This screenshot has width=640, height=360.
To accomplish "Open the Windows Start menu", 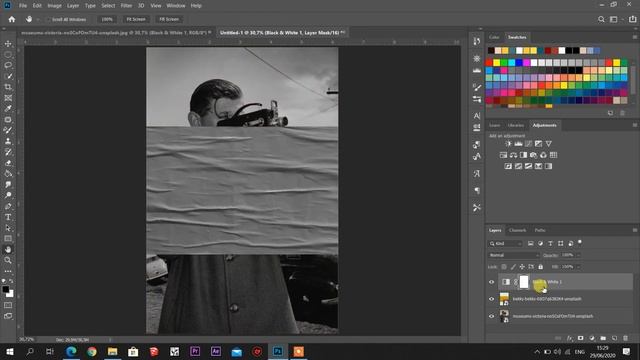I will [x=9, y=351].
